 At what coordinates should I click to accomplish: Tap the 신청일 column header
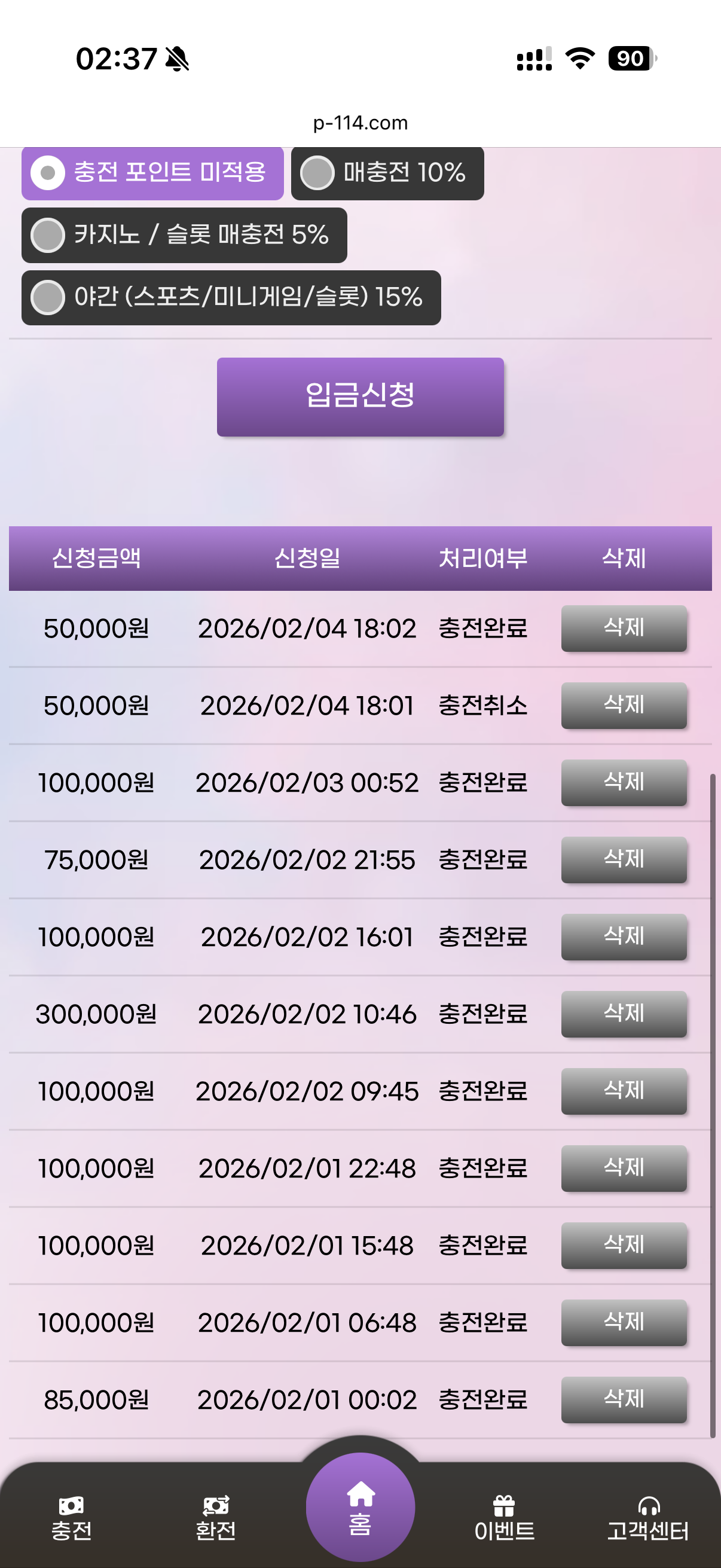pos(307,558)
